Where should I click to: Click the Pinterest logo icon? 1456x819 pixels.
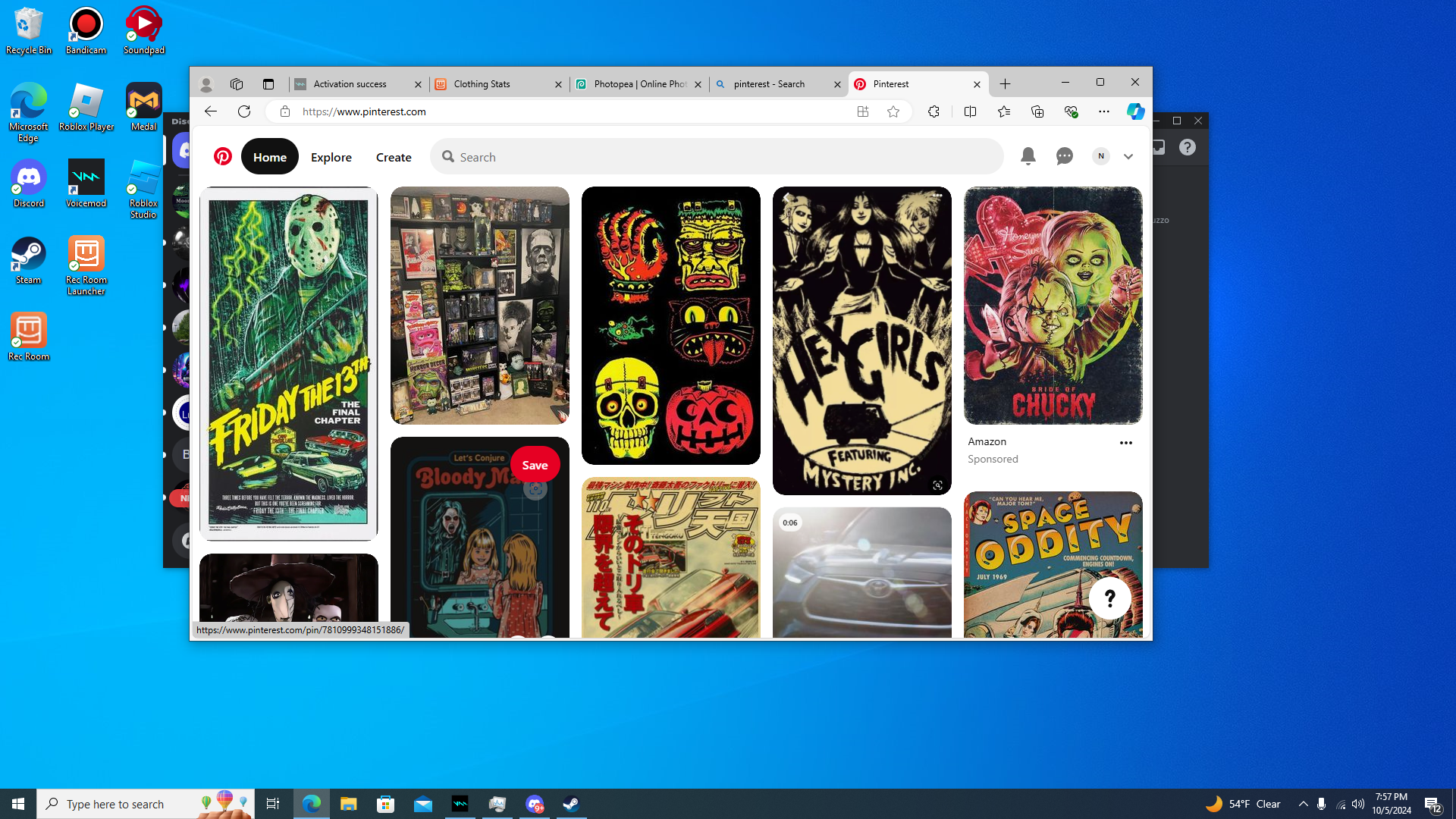[222, 156]
